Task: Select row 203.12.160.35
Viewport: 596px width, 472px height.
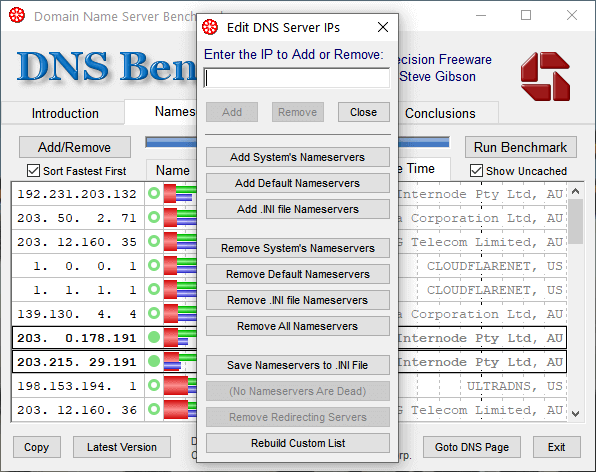Action: [x=77, y=242]
